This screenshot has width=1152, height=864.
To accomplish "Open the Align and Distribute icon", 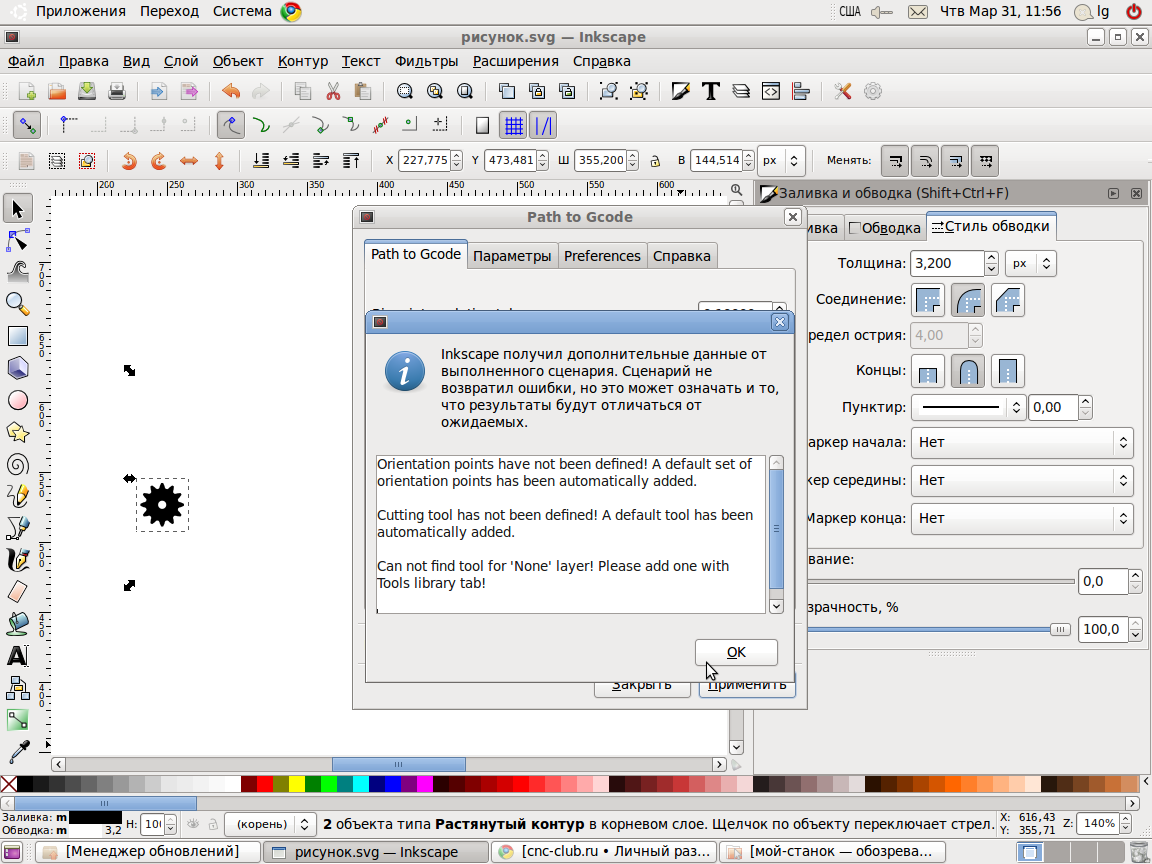I will 801,92.
